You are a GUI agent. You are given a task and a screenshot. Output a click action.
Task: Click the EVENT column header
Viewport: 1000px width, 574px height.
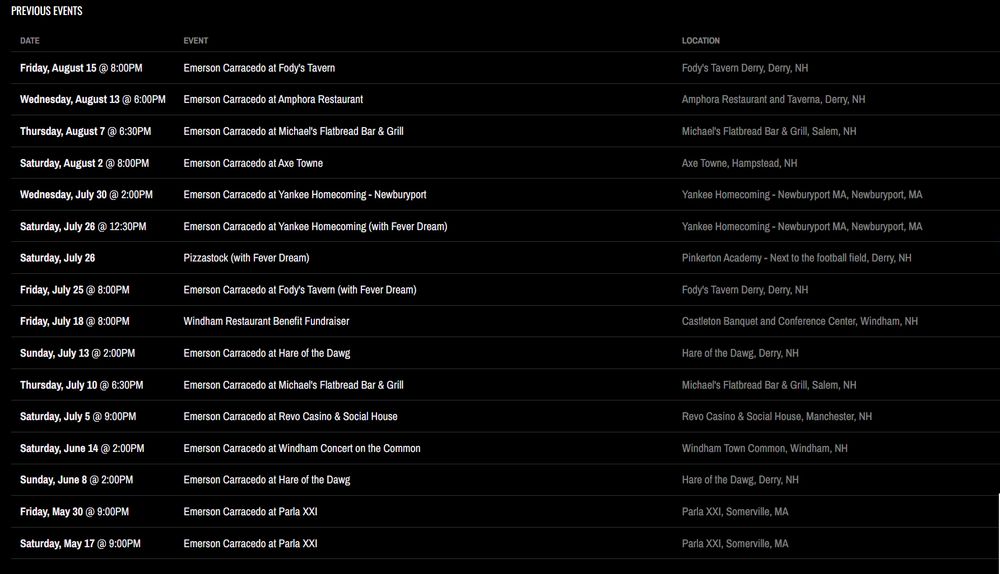click(x=196, y=41)
